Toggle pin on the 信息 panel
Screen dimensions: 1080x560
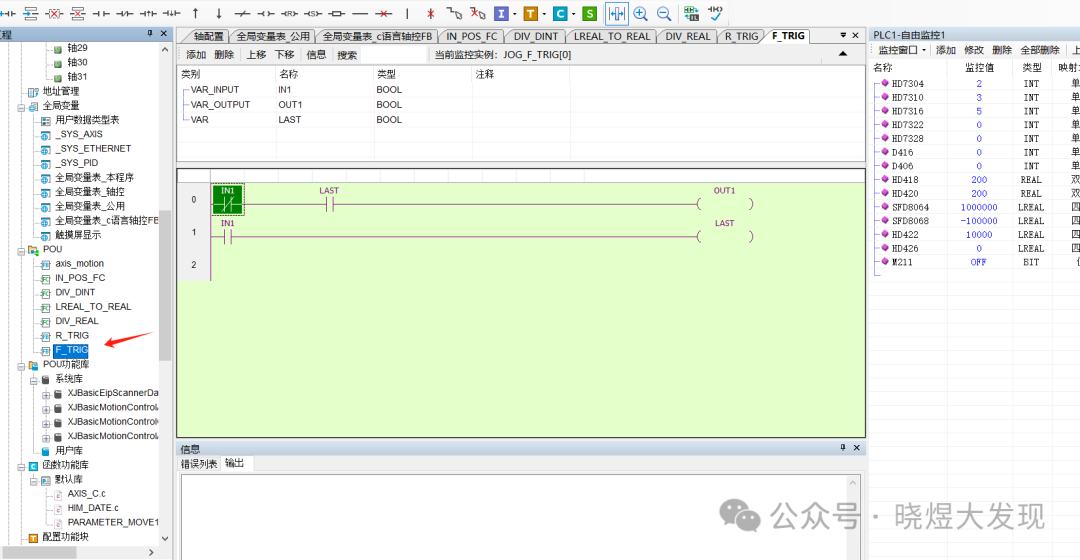(842, 448)
